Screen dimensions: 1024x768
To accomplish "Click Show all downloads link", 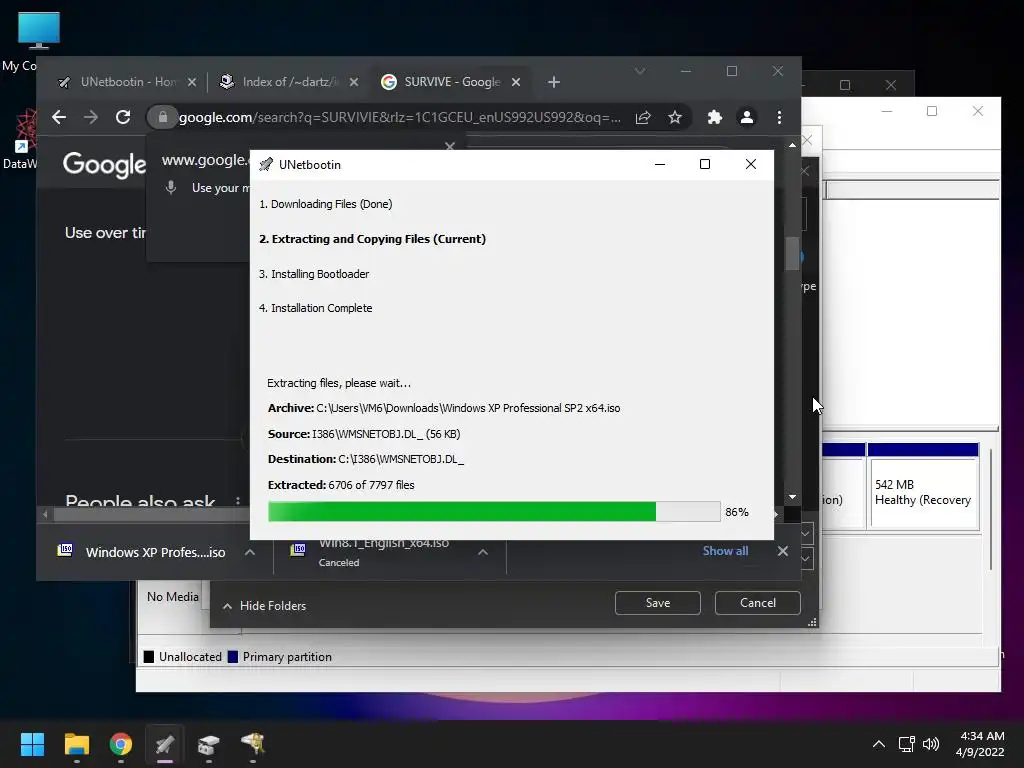I will 725,551.
